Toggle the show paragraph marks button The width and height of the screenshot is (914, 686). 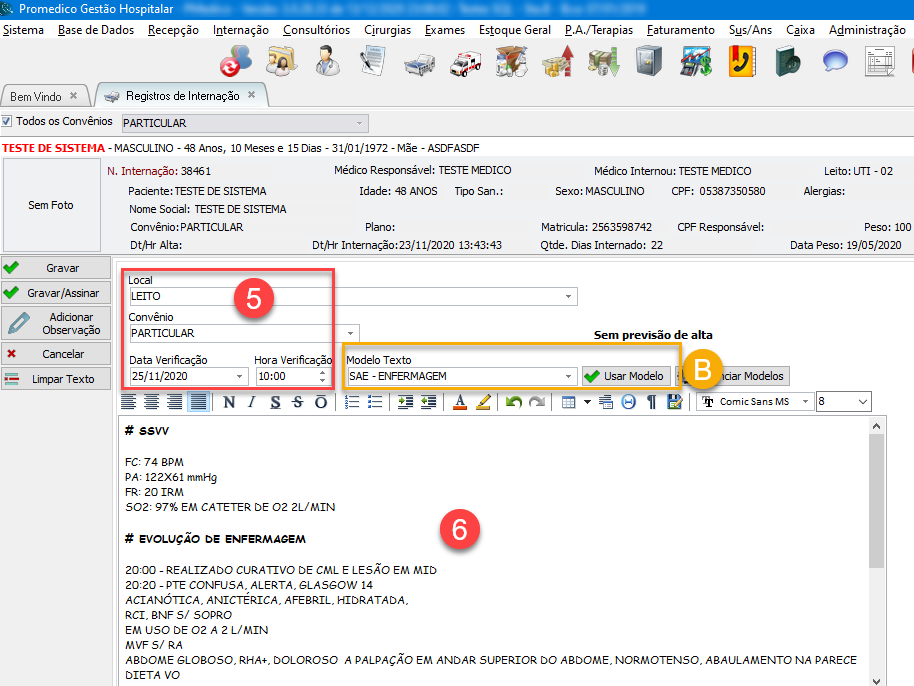651,402
